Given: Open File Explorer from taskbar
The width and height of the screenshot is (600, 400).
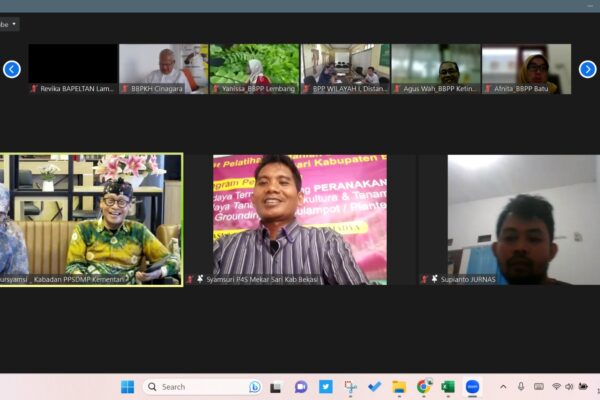Looking at the screenshot, I should (x=399, y=387).
